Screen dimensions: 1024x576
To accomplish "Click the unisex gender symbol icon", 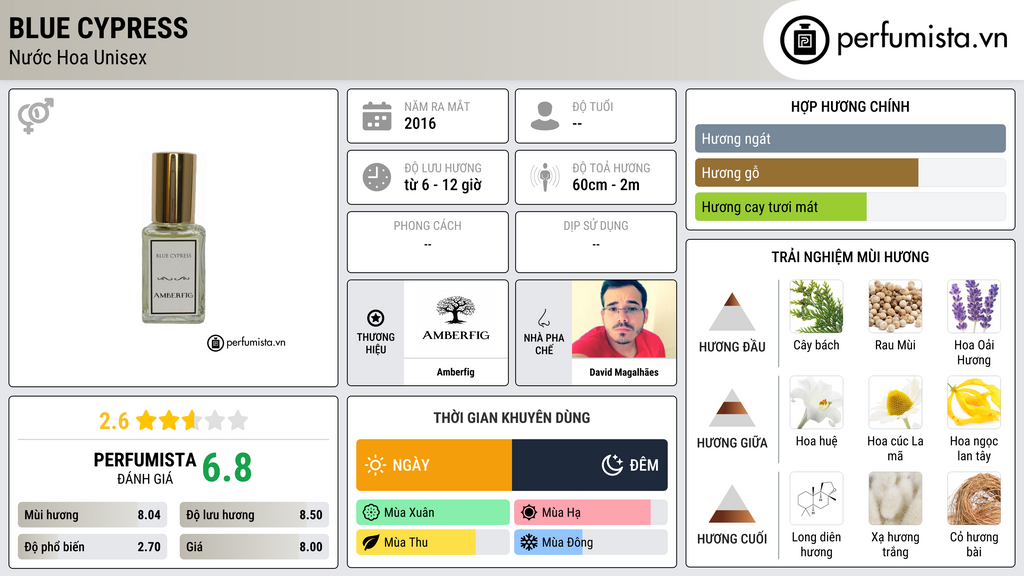I will (x=36, y=116).
